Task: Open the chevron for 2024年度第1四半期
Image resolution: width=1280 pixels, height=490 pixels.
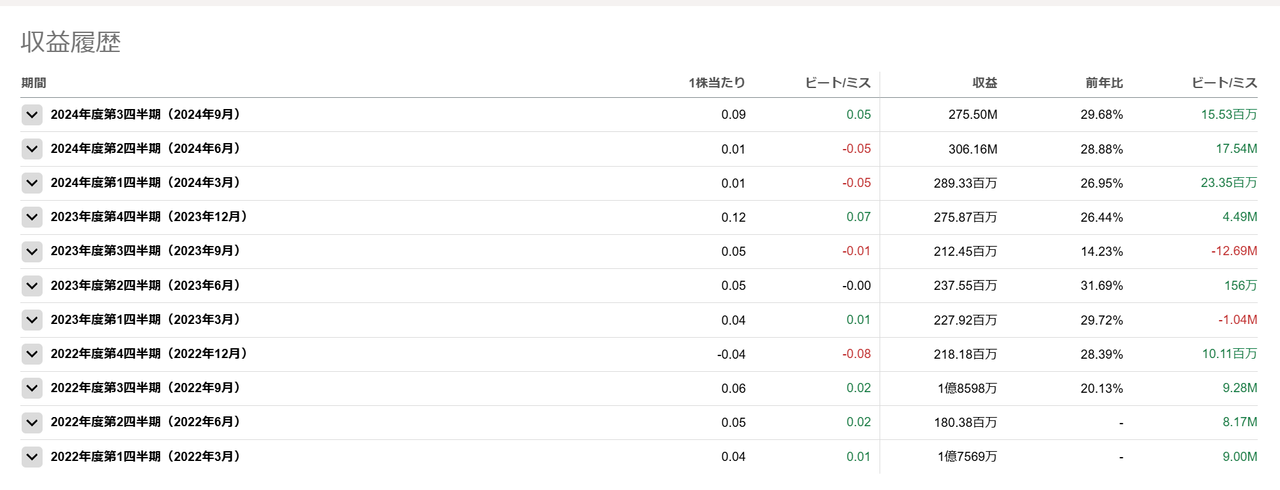Action: [x=32, y=183]
